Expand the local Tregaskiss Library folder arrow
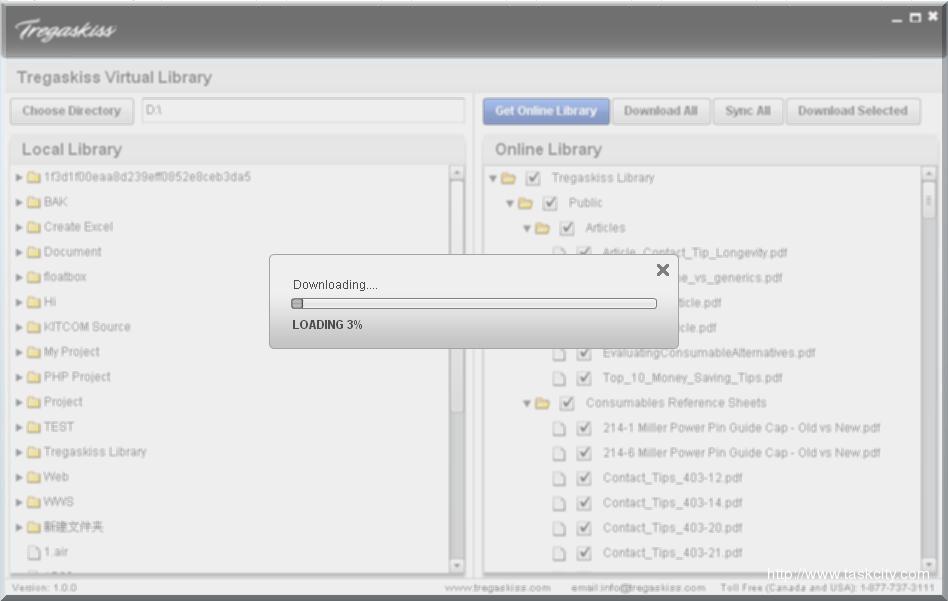This screenshot has height=601, width=948. coord(19,452)
